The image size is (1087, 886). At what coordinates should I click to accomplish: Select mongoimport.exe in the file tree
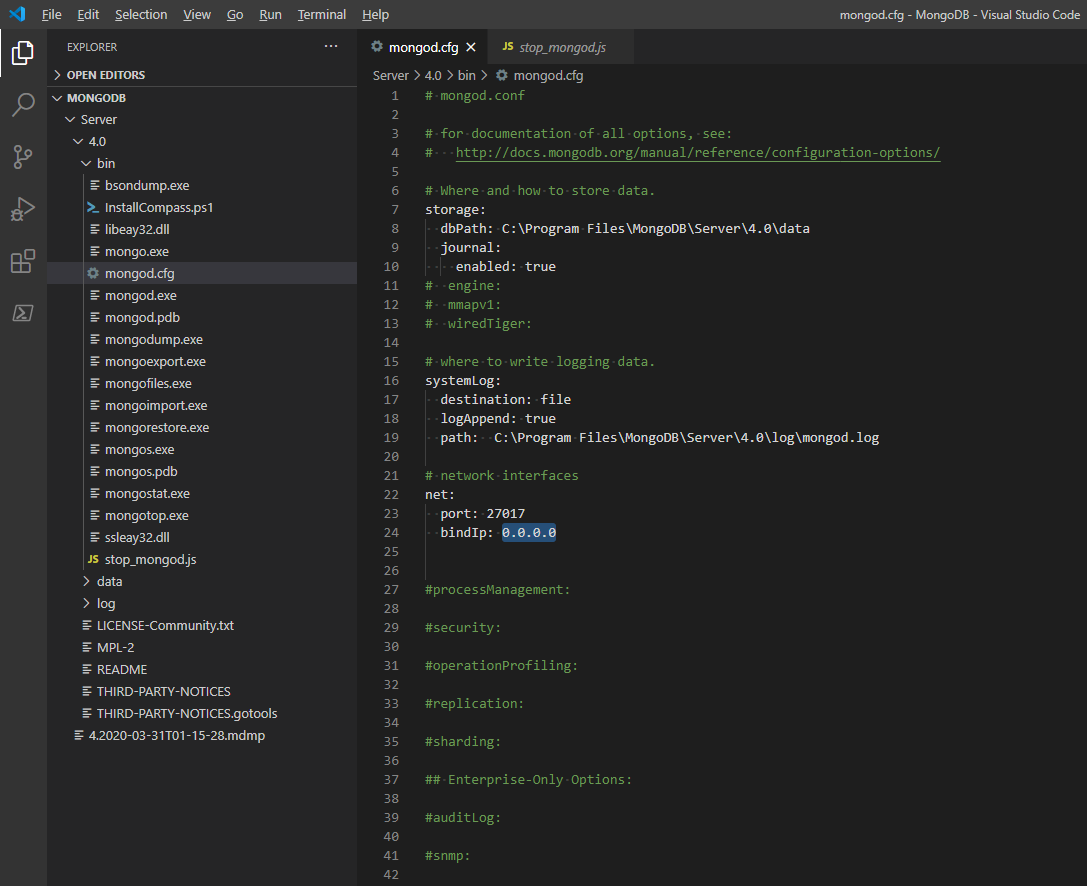pos(202,406)
